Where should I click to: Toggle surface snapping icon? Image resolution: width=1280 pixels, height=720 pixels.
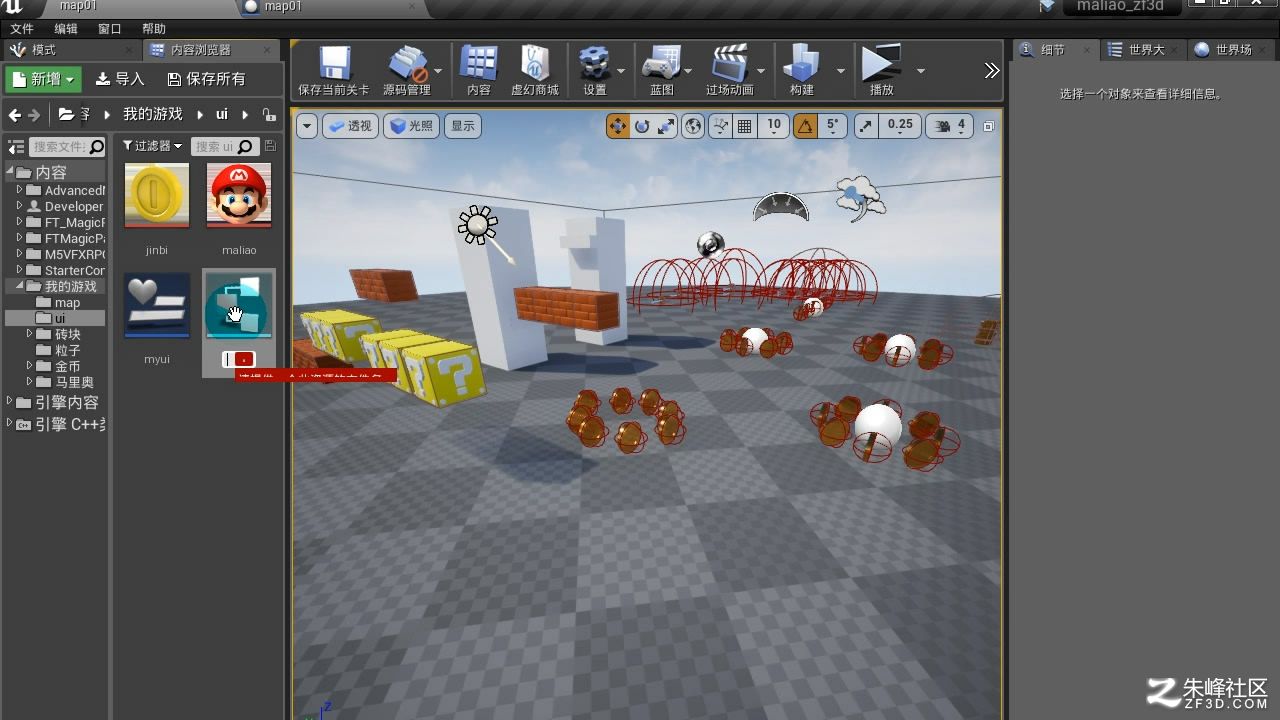tap(720, 126)
